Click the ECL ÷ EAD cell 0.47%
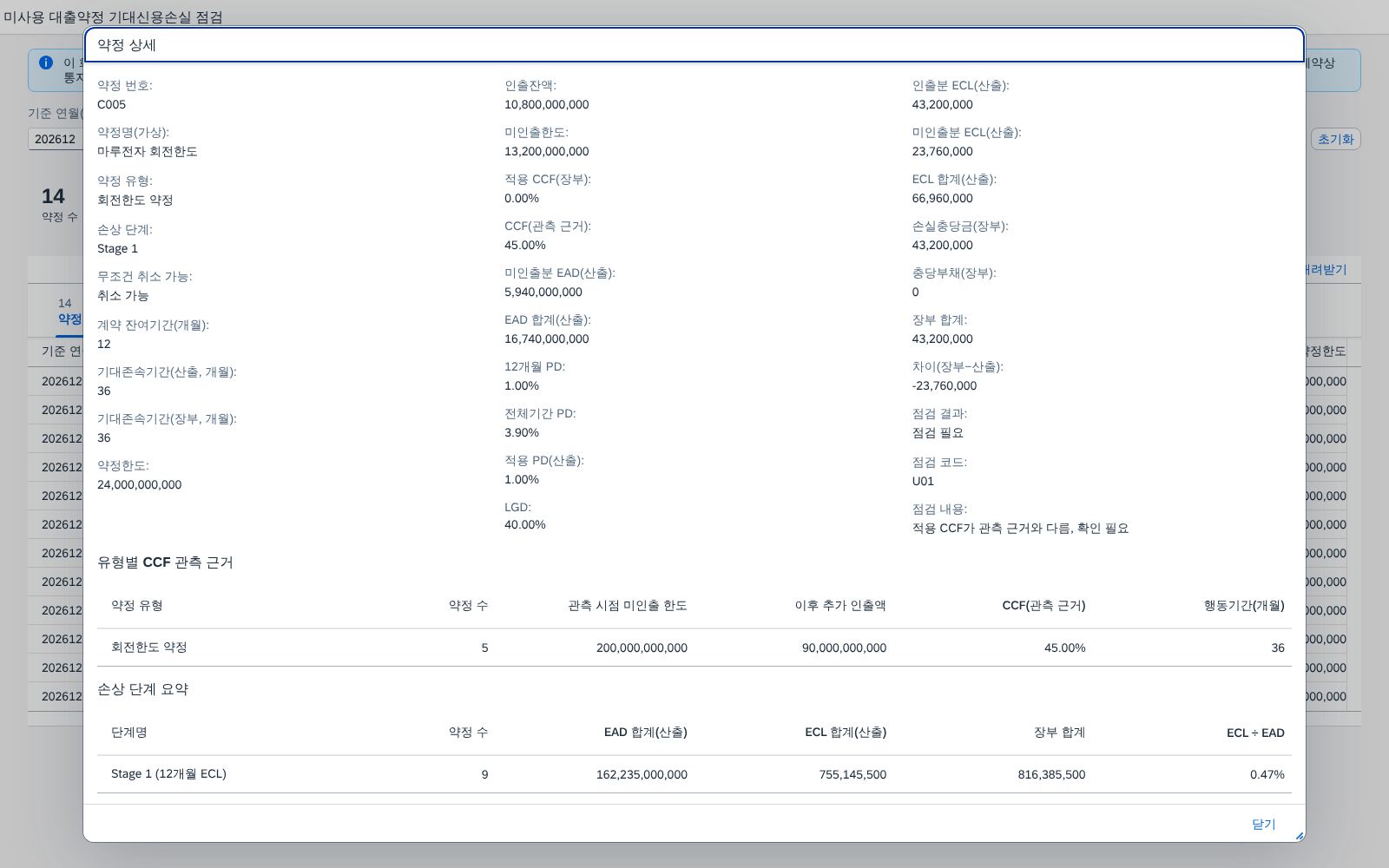This screenshot has width=1389, height=868. [1267, 774]
